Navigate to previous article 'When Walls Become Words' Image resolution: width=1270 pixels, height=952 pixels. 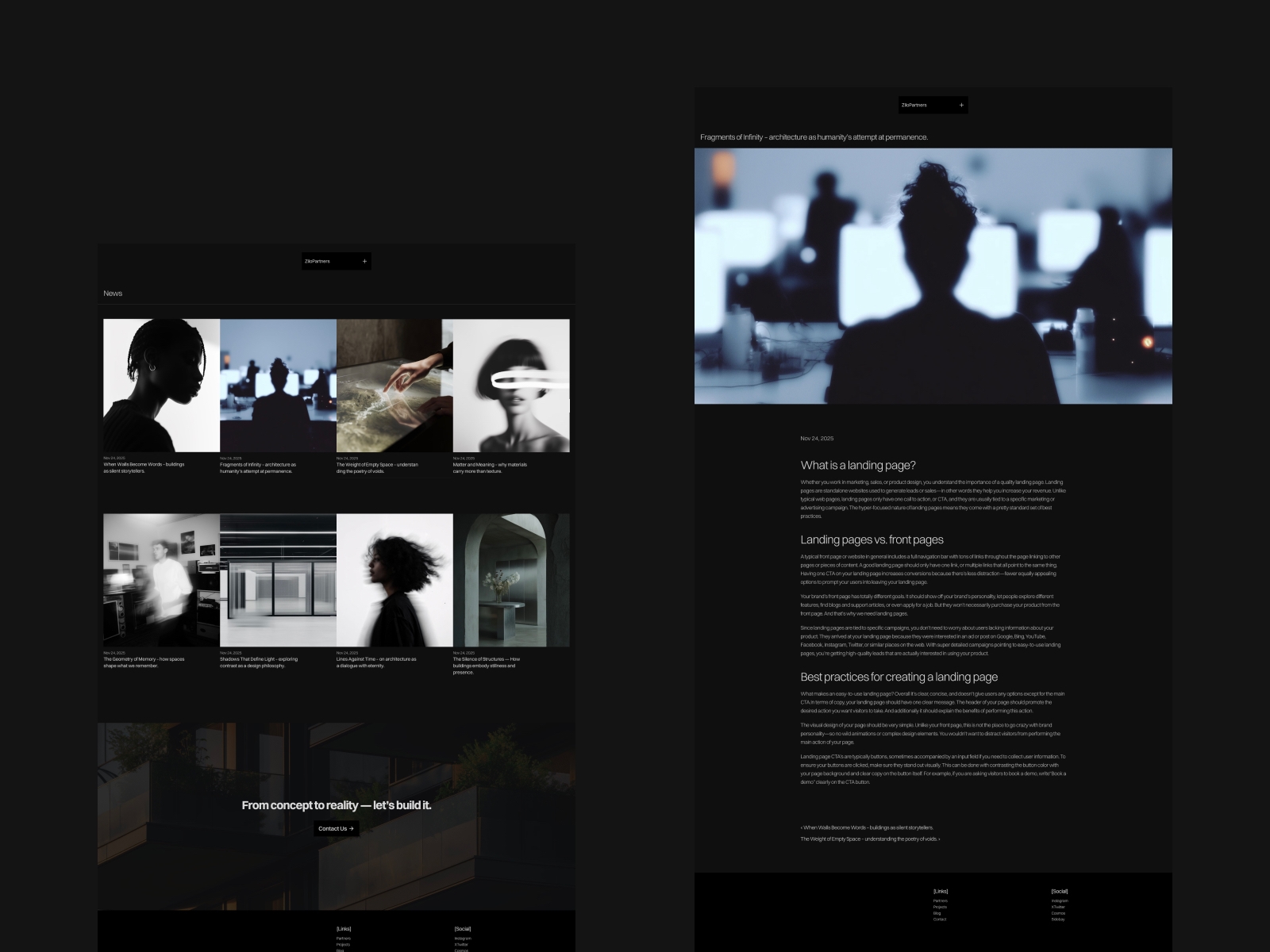[x=867, y=827]
